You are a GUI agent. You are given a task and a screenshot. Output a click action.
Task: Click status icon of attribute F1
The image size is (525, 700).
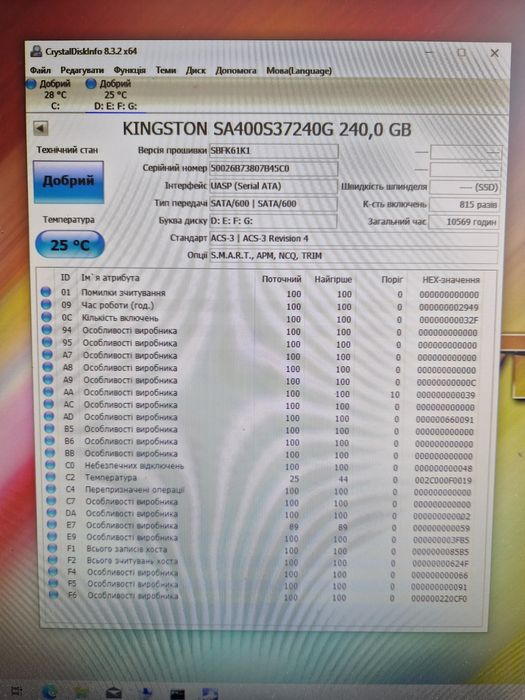click(53, 548)
